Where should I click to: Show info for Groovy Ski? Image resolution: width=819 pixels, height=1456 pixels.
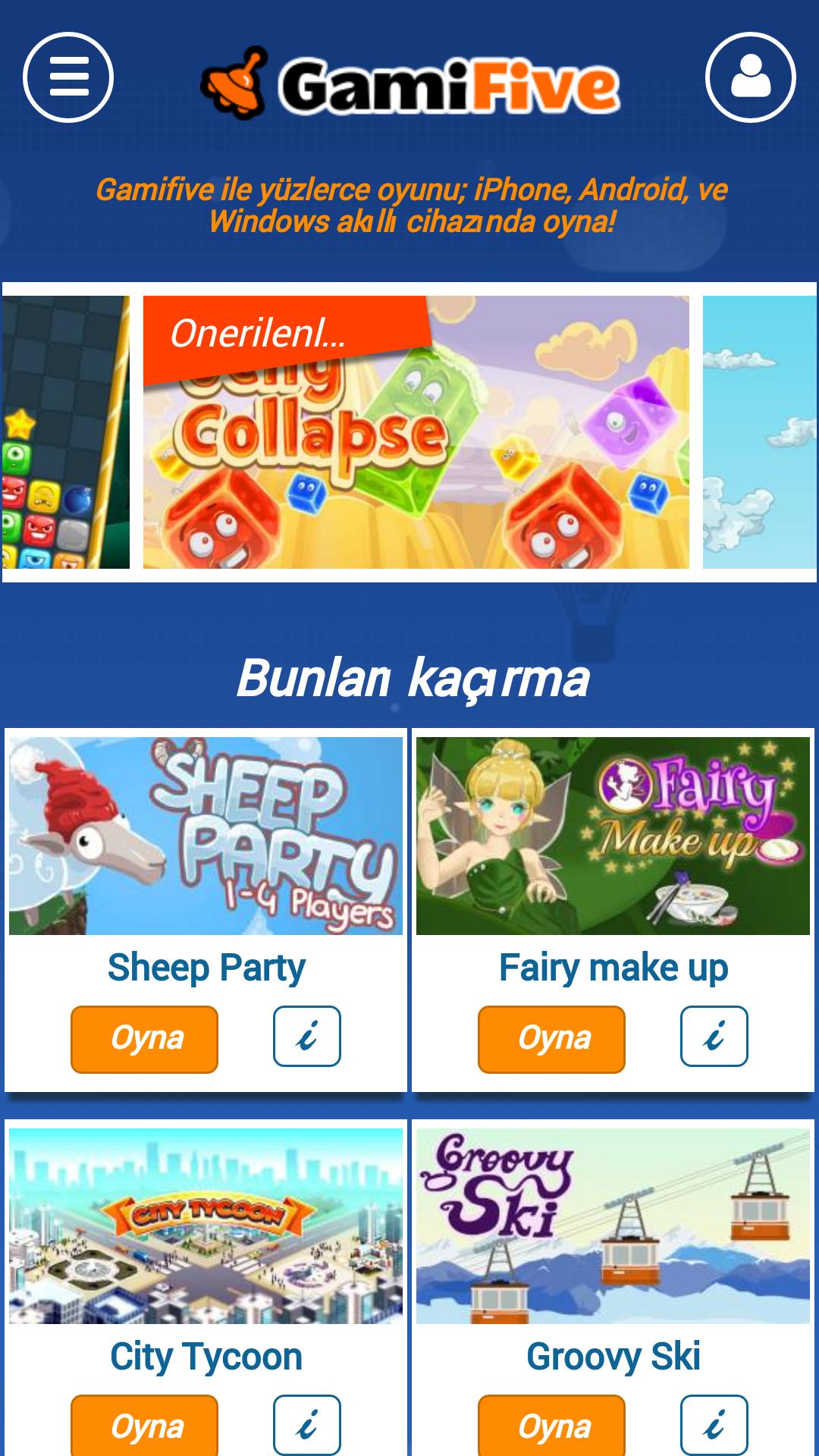[714, 1426]
